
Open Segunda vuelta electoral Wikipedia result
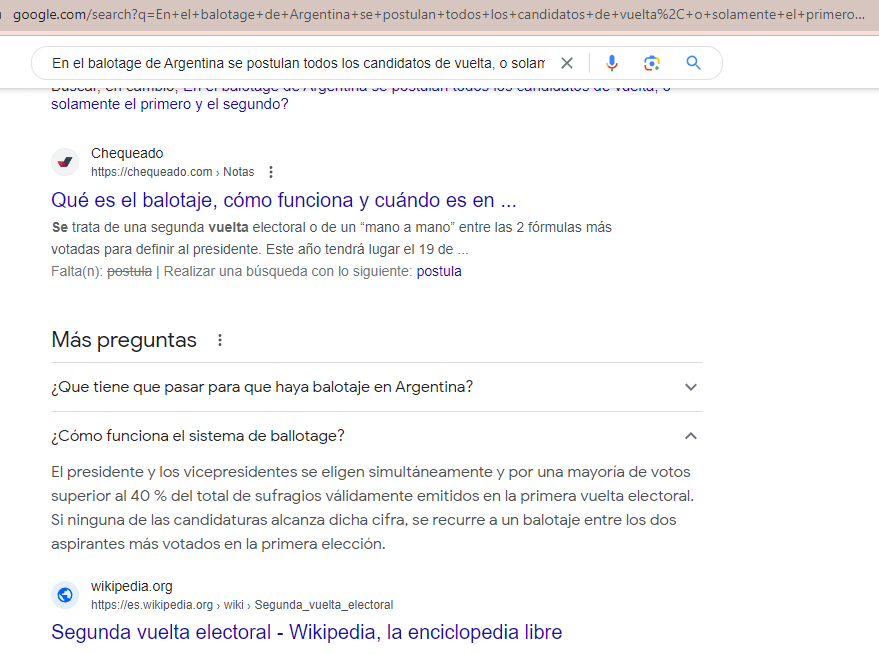(x=306, y=632)
